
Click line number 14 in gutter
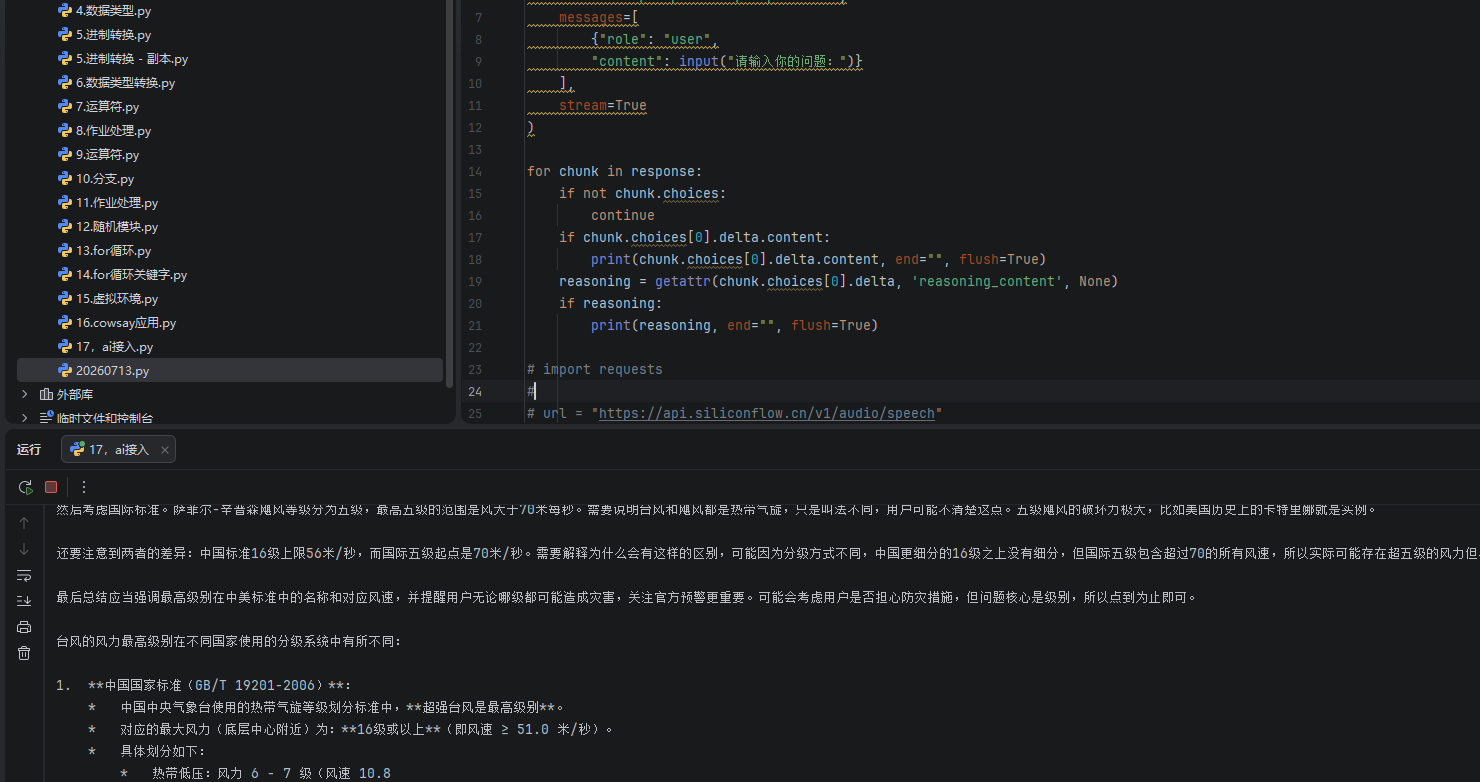tap(475, 171)
